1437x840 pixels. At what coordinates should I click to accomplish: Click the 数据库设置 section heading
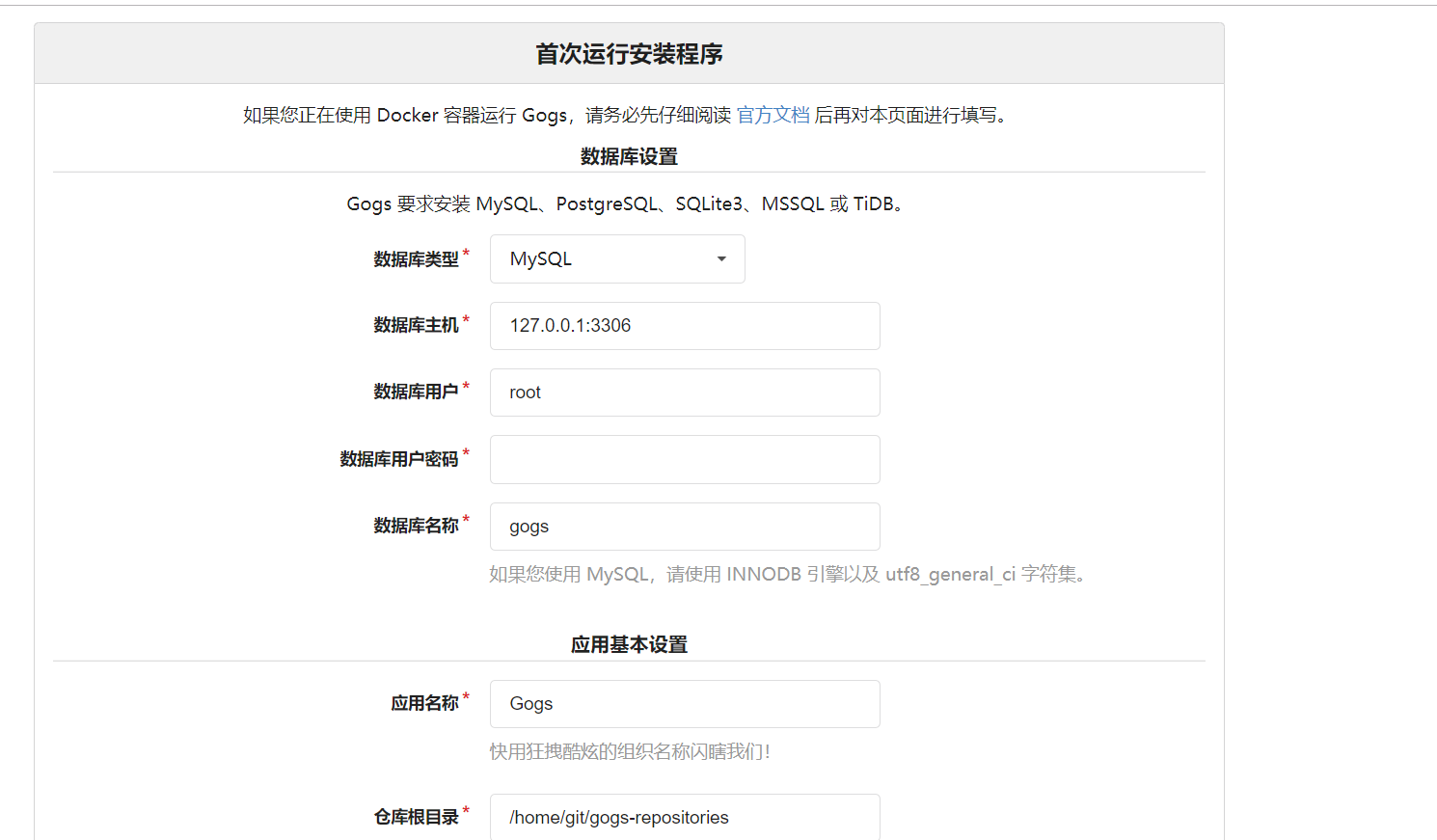[629, 156]
